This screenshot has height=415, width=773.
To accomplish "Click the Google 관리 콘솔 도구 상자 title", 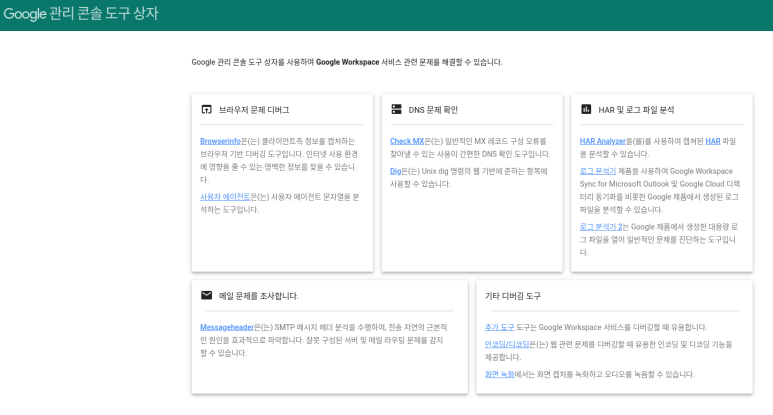I will (81, 13).
